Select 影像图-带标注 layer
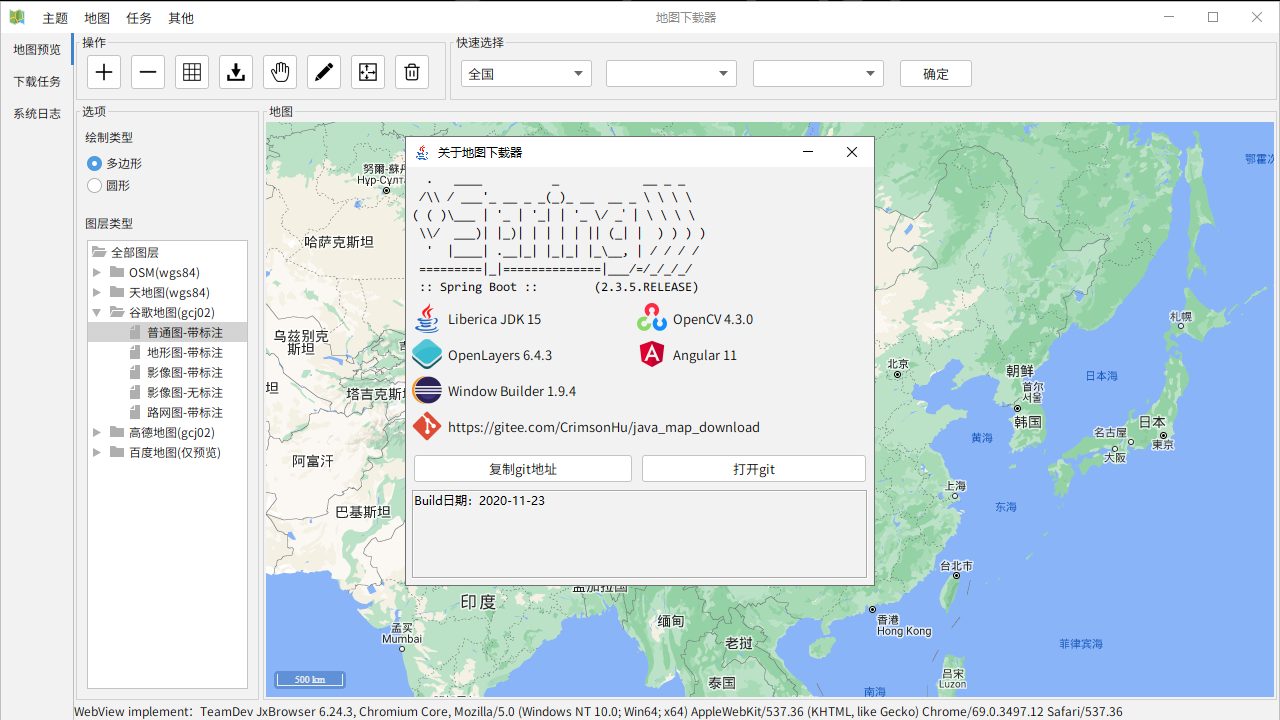Image resolution: width=1280 pixels, height=720 pixels. tap(185, 372)
